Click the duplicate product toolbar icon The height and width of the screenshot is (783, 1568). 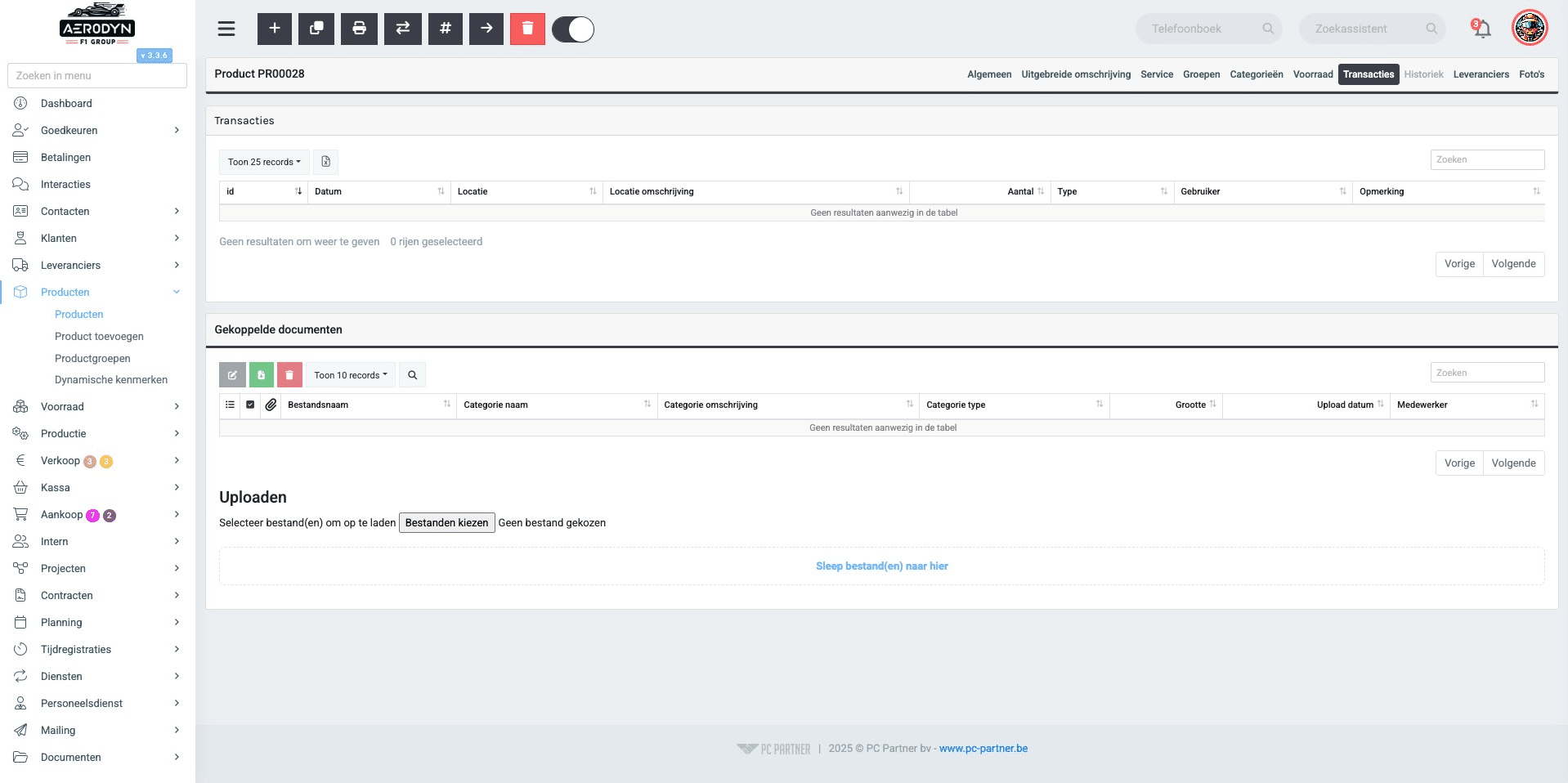[x=316, y=29]
